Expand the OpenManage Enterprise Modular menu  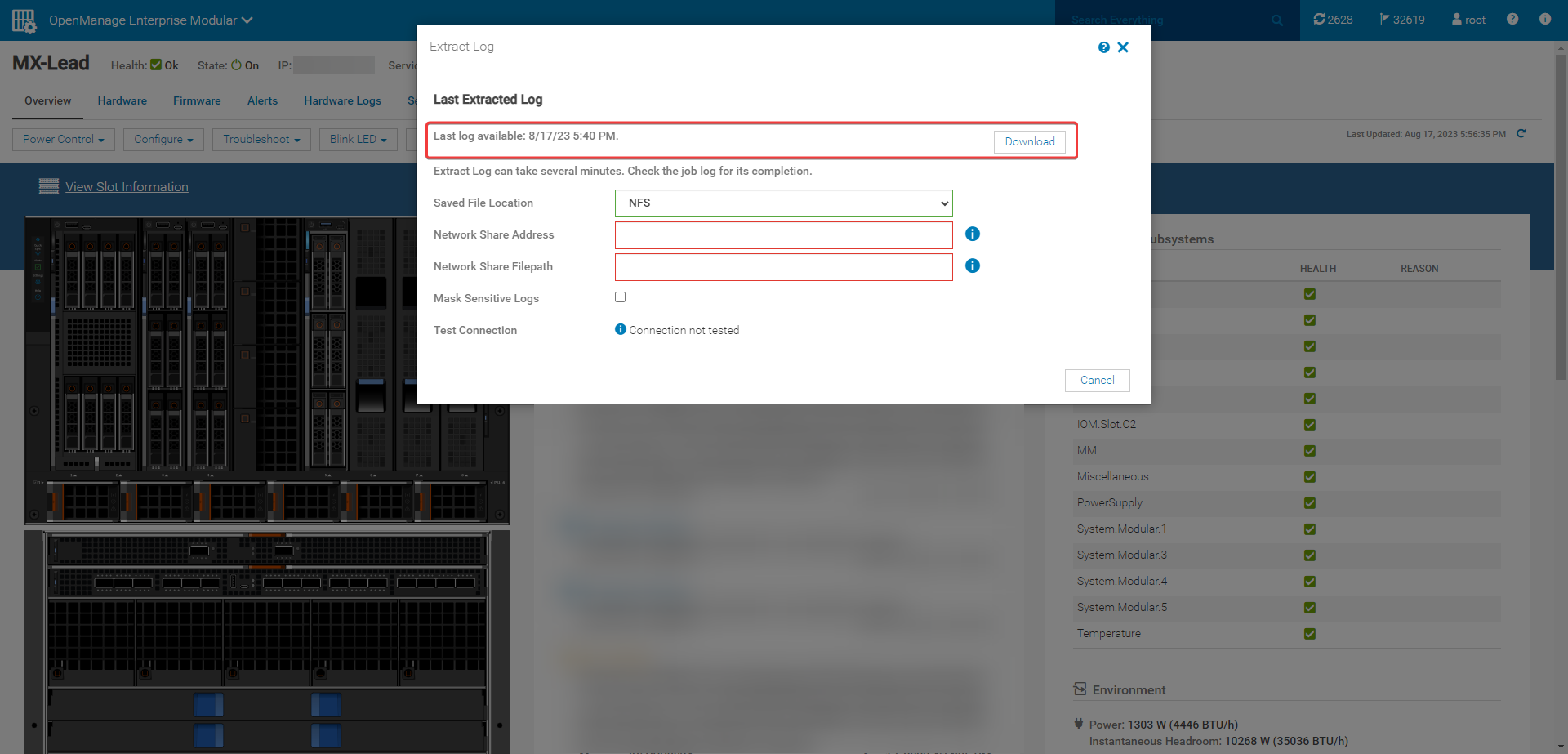click(x=151, y=20)
